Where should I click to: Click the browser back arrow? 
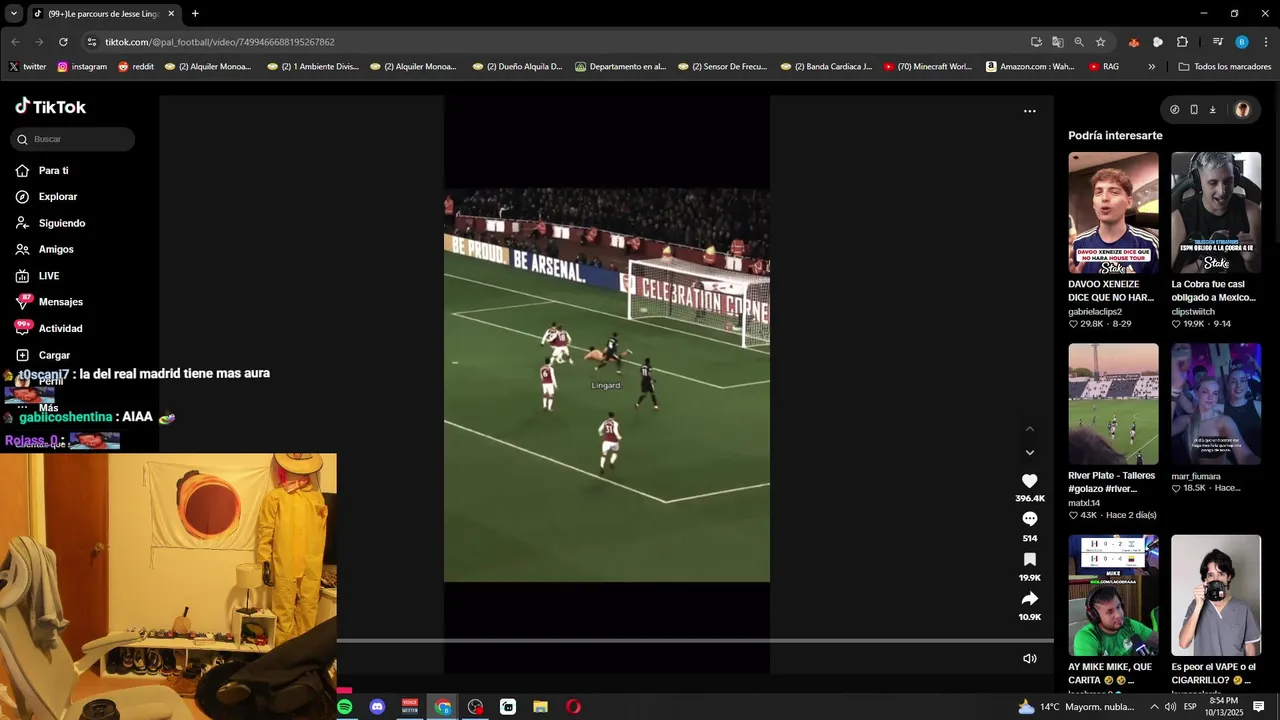click(x=15, y=42)
